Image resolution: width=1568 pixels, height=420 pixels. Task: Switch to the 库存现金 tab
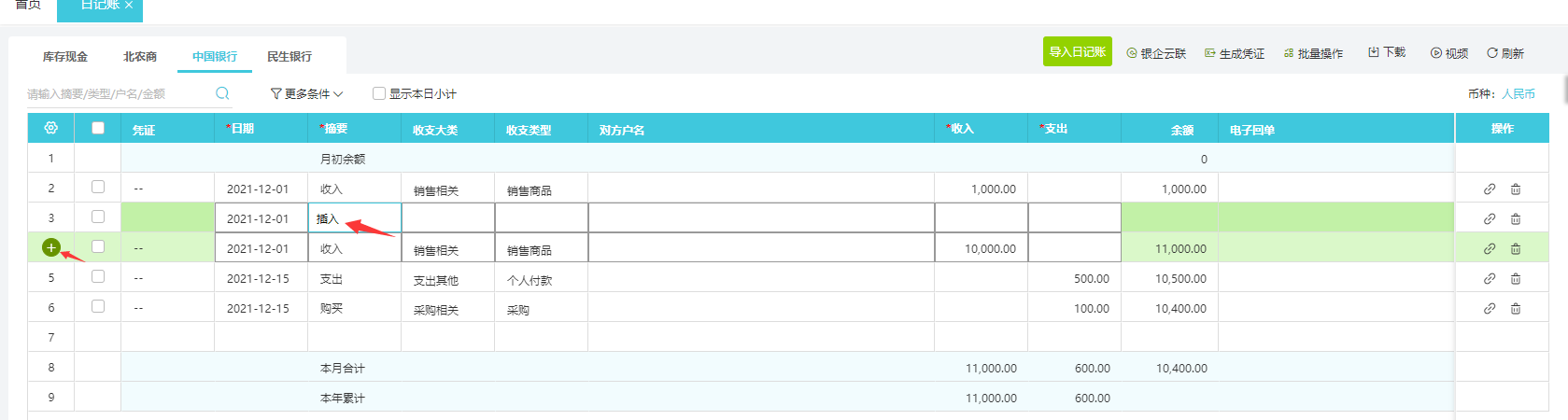[x=65, y=56]
